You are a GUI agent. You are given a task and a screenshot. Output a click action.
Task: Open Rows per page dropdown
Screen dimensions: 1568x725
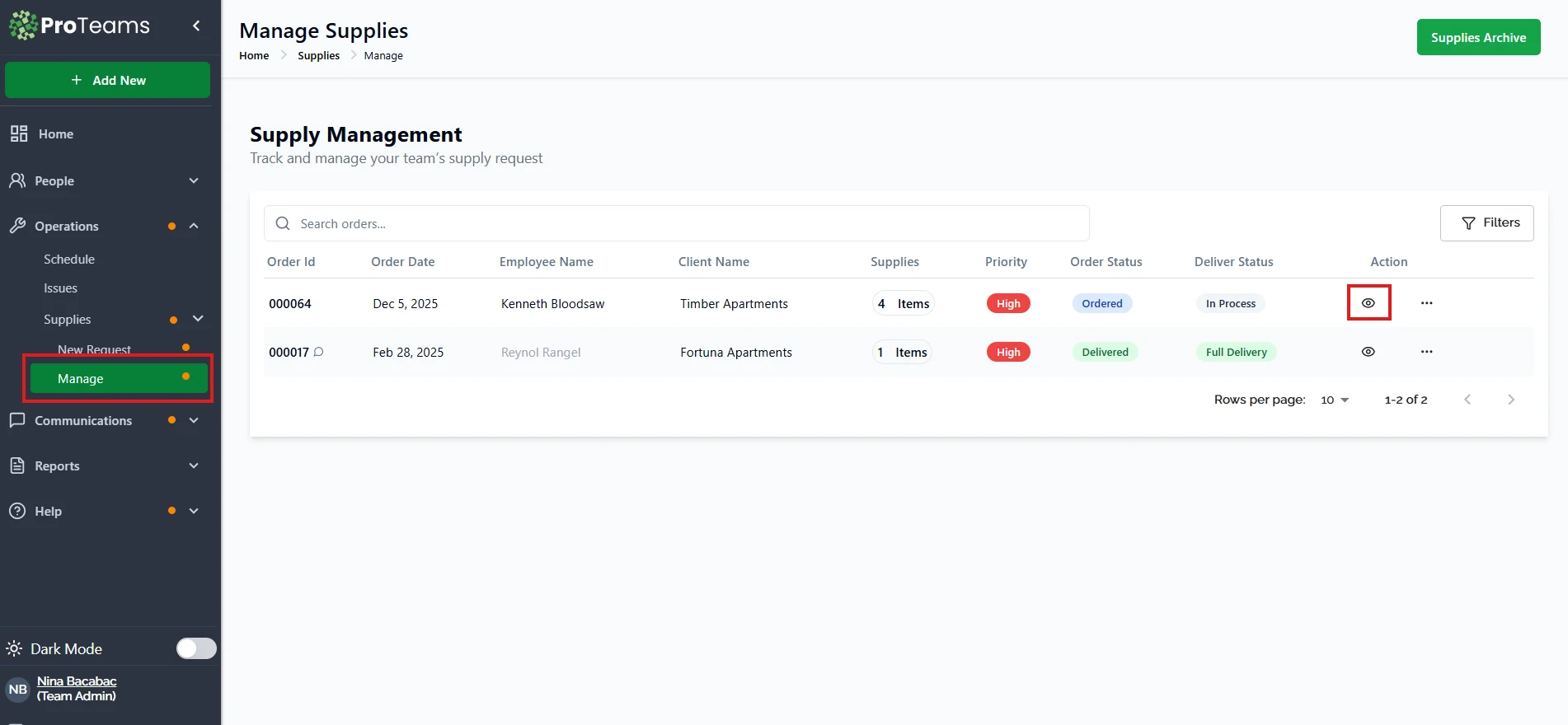point(1334,400)
